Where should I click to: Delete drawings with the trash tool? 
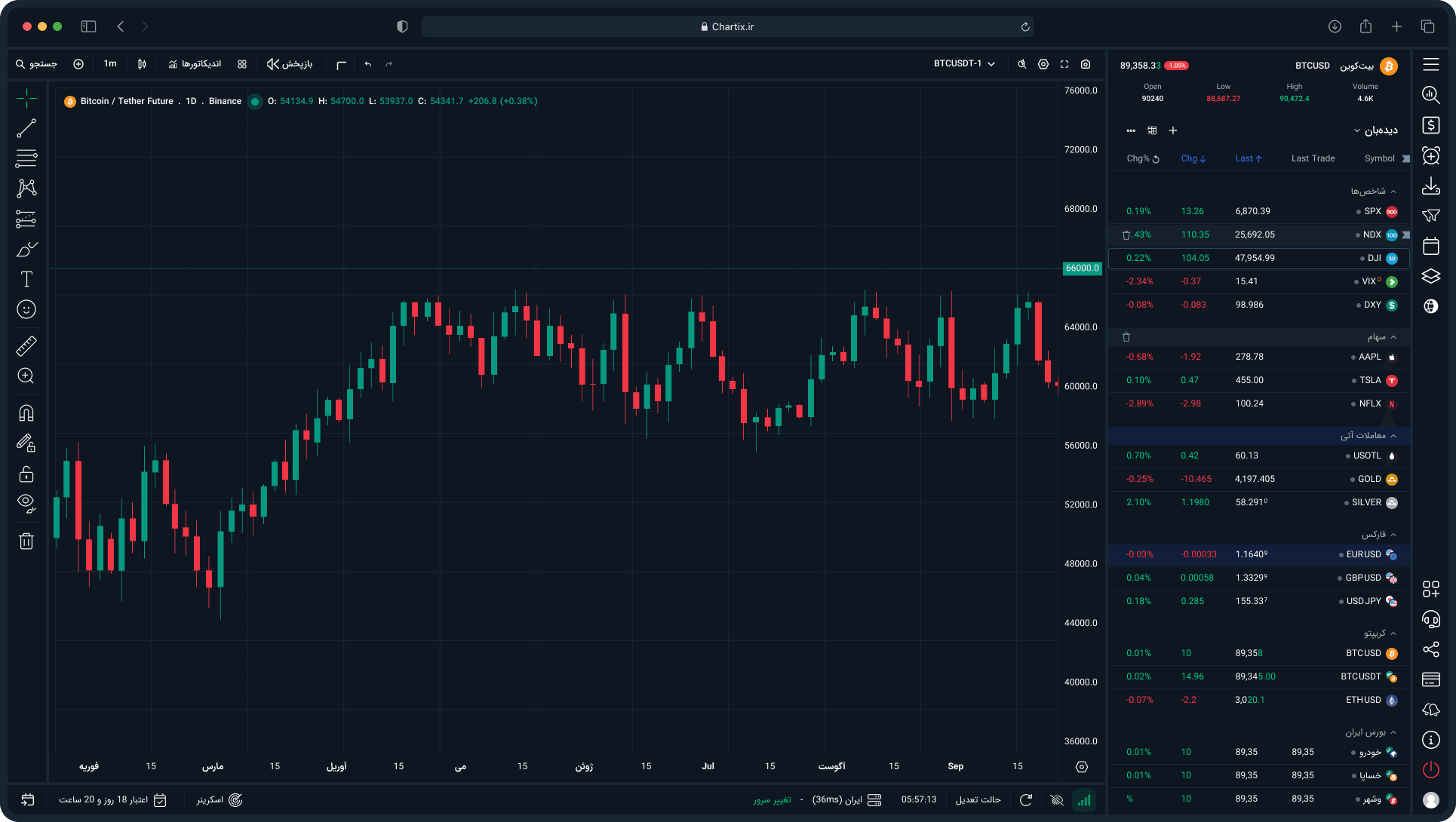coord(26,541)
